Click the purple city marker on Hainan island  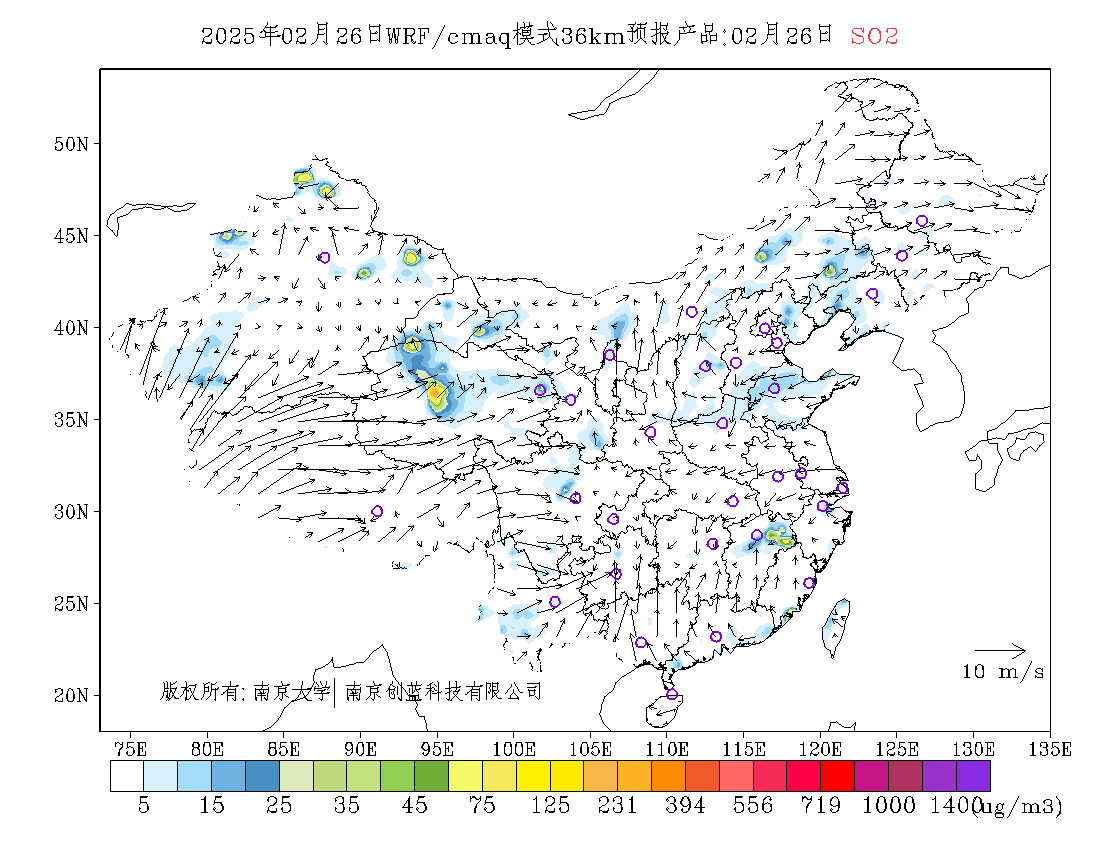tap(672, 694)
